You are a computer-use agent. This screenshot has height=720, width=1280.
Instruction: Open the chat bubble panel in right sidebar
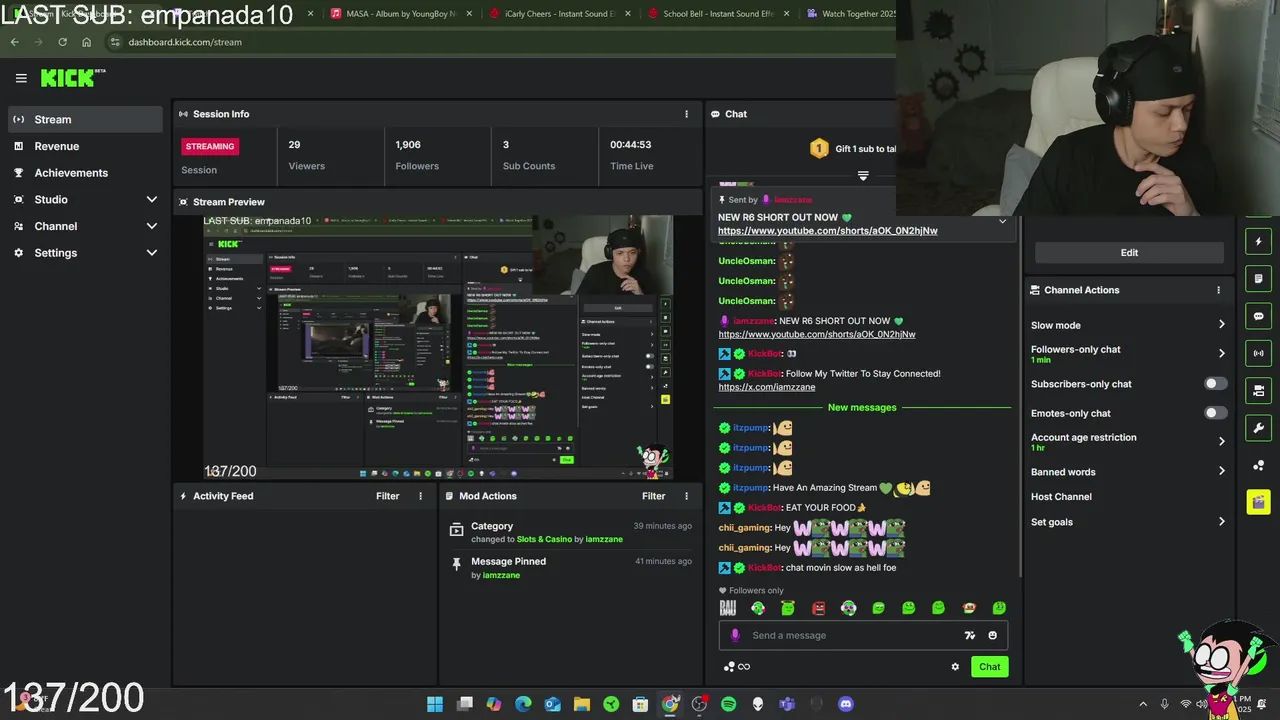tap(1258, 316)
